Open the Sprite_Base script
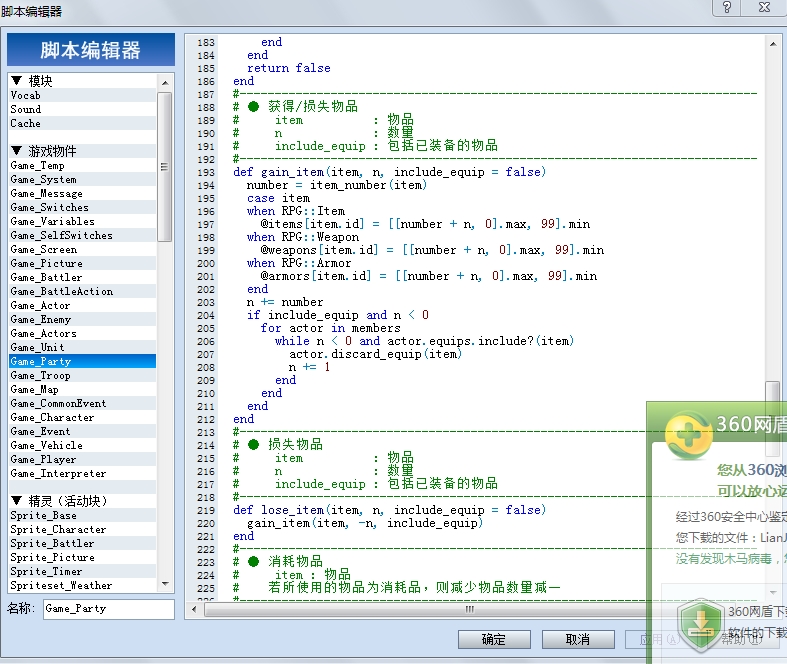Image resolution: width=787 pixels, height=664 pixels. click(x=82, y=515)
